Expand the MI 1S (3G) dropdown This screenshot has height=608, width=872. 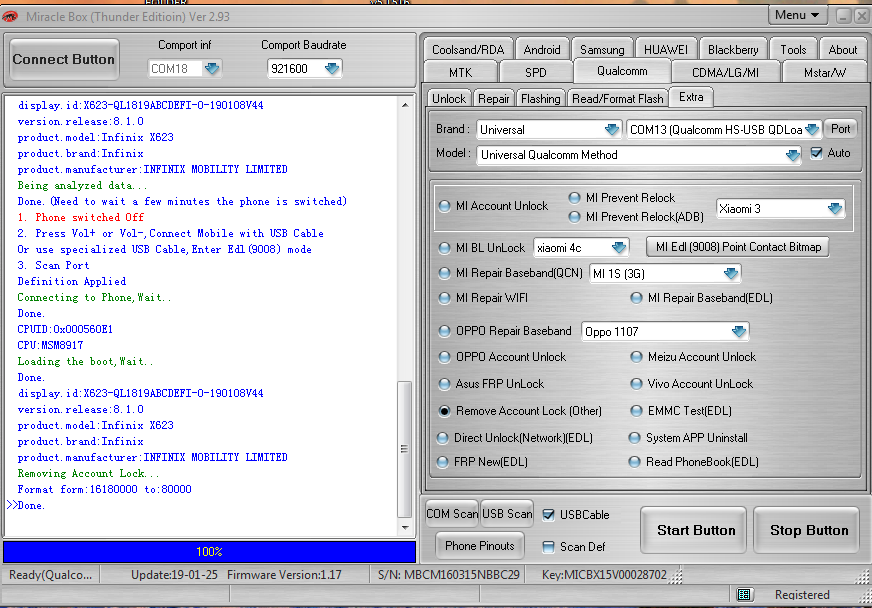pos(731,273)
